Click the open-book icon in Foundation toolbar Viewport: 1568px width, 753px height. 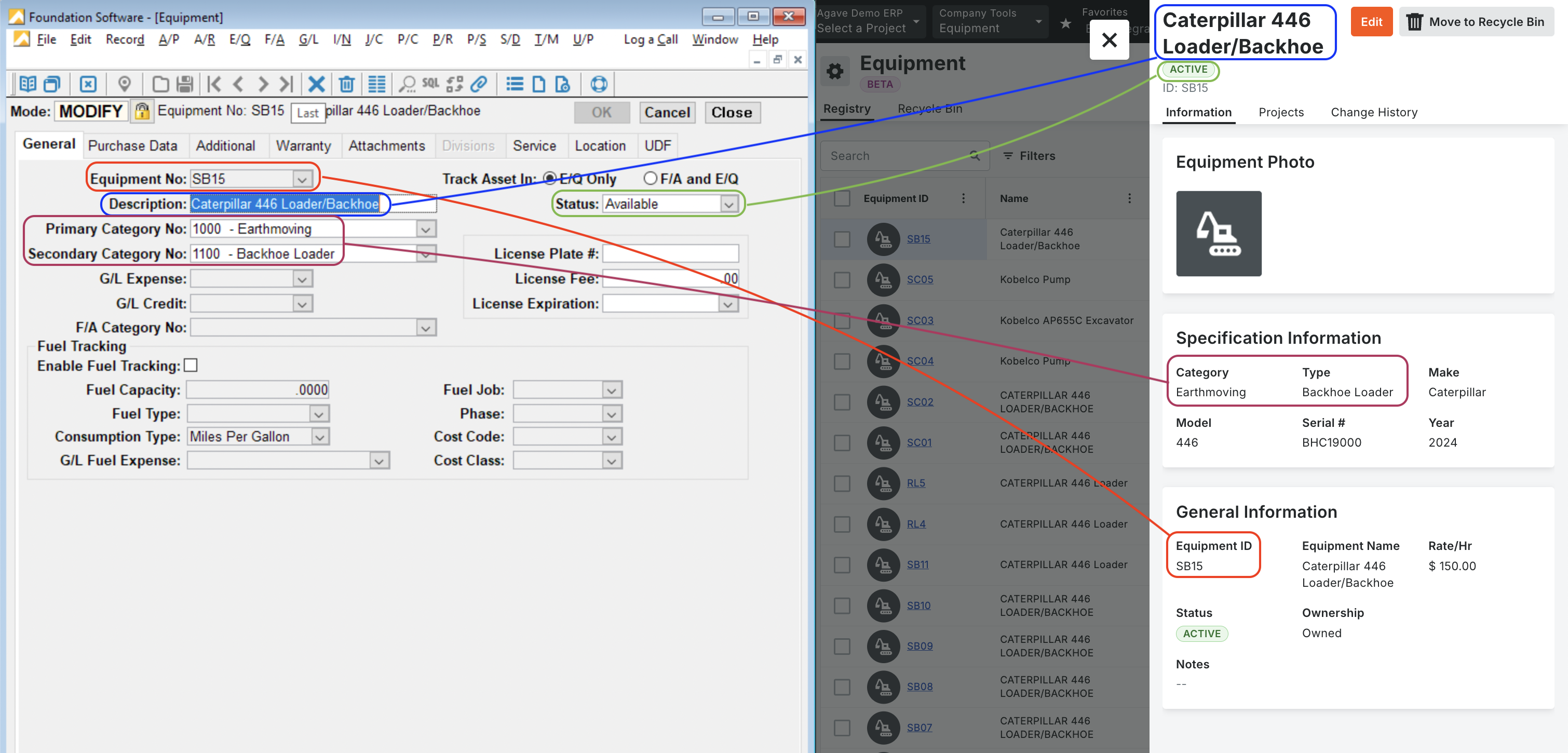[28, 84]
